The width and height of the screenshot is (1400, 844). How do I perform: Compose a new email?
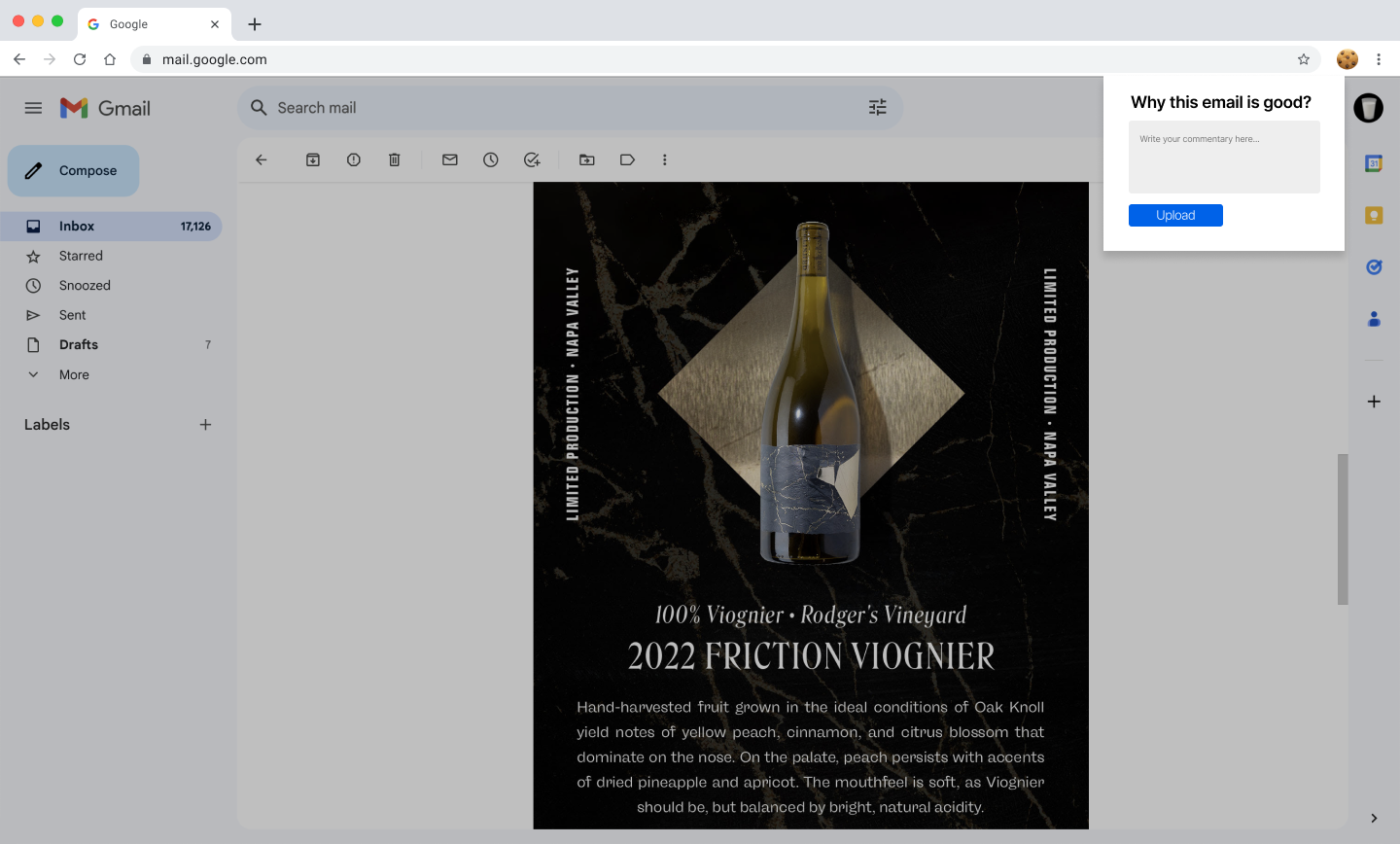pyautogui.click(x=74, y=171)
